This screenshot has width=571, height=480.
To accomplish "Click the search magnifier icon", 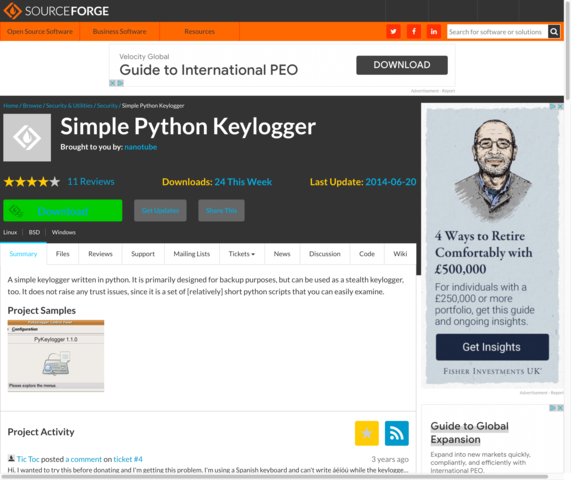I will (x=554, y=32).
